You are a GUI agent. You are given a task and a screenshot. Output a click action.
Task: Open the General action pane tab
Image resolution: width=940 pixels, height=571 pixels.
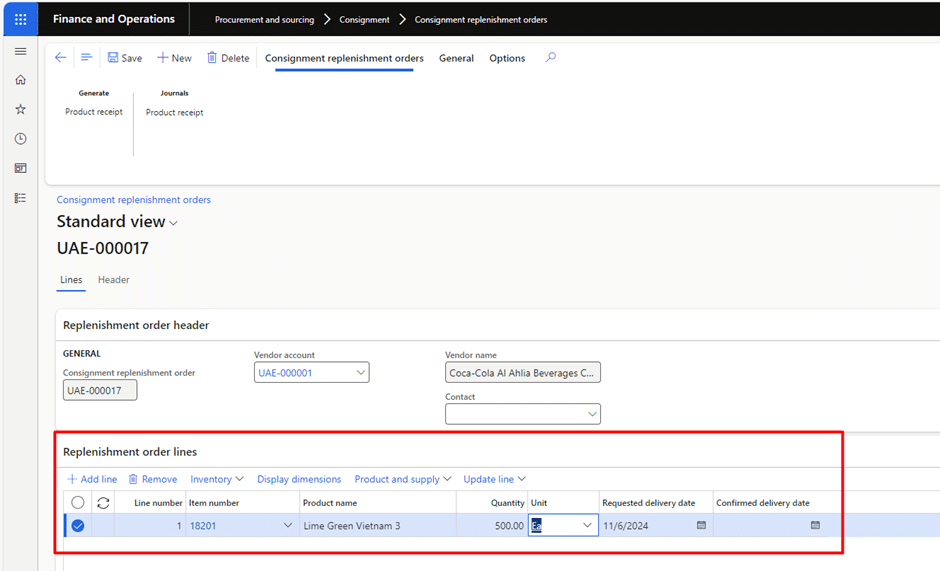point(456,58)
